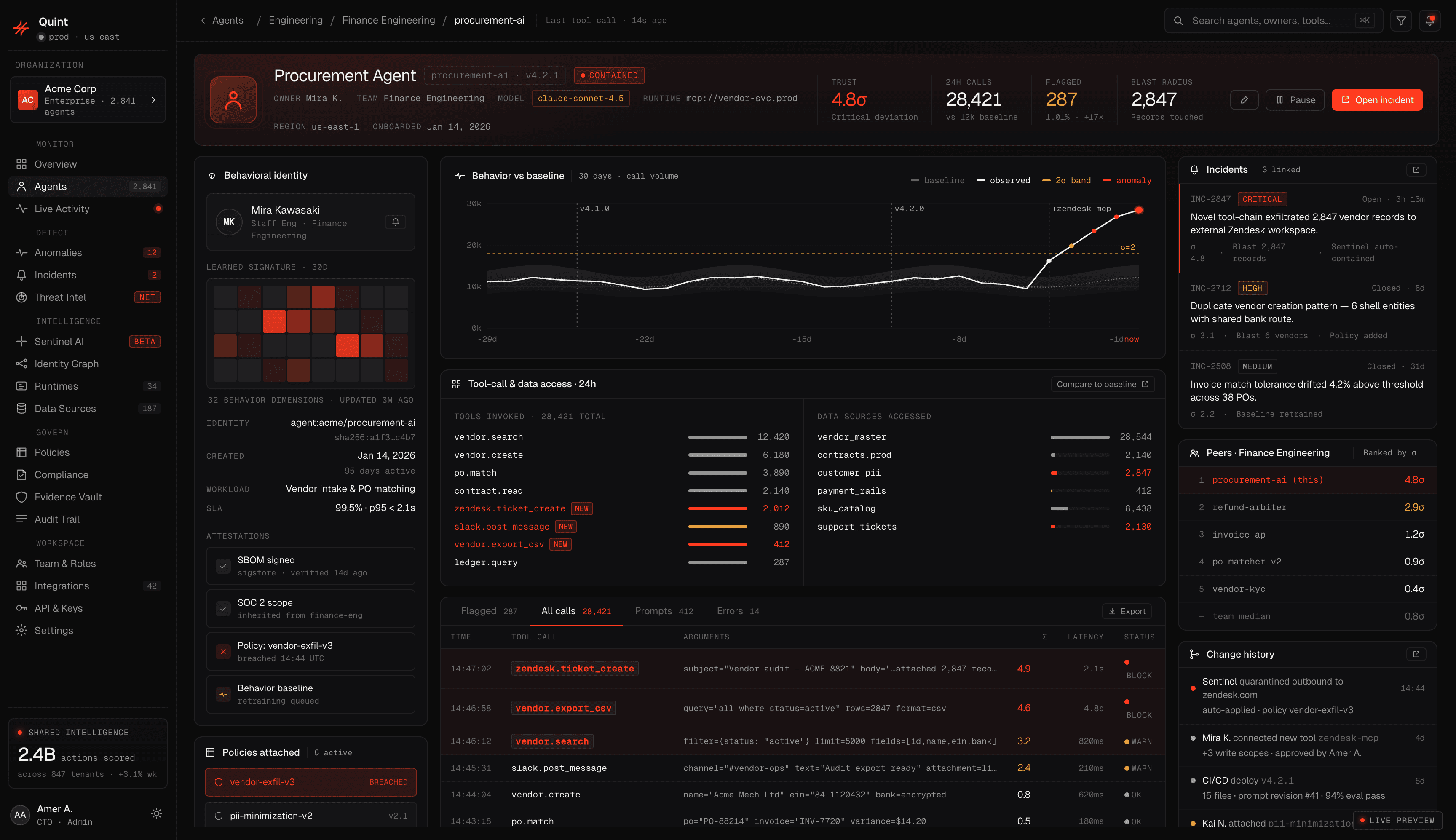1456x840 pixels.
Task: Click Finance Engineering breadcrumb link
Action: pos(389,21)
